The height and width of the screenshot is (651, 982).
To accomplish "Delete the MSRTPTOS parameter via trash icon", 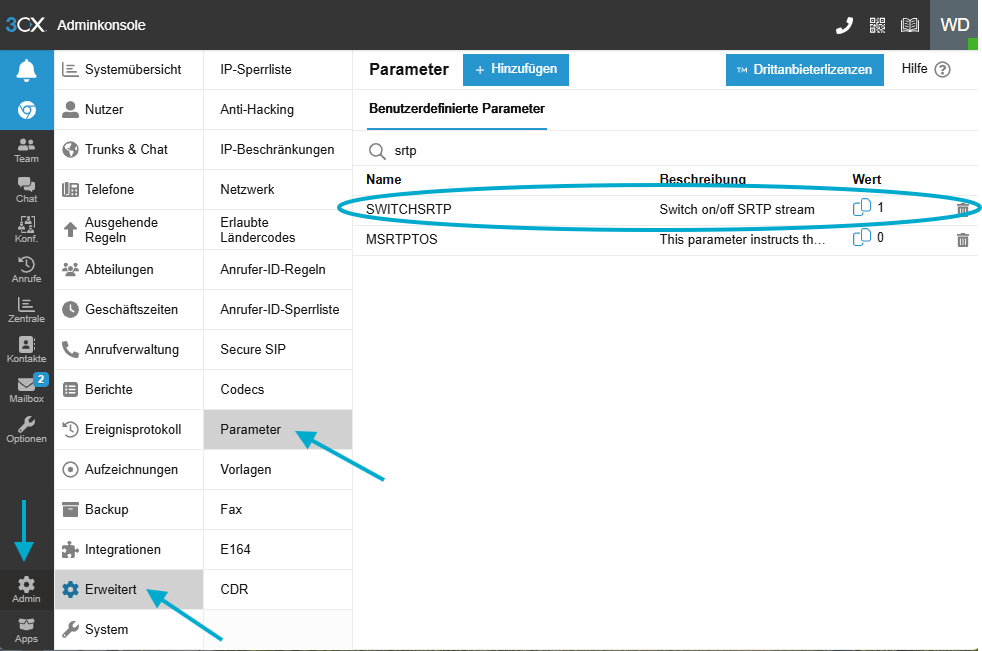I will click(963, 240).
